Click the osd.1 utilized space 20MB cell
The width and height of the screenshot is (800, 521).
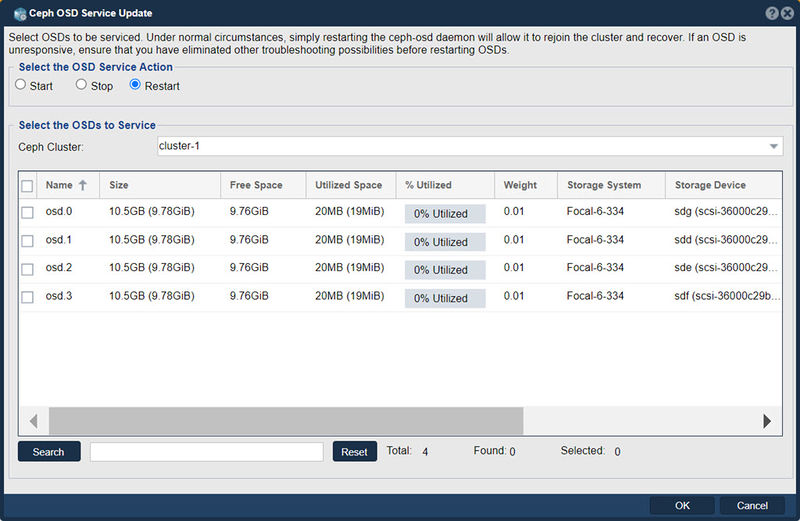[349, 240]
